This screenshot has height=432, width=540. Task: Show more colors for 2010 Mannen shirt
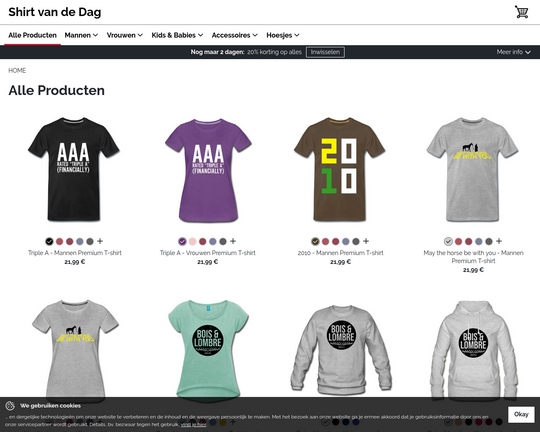[x=366, y=241]
